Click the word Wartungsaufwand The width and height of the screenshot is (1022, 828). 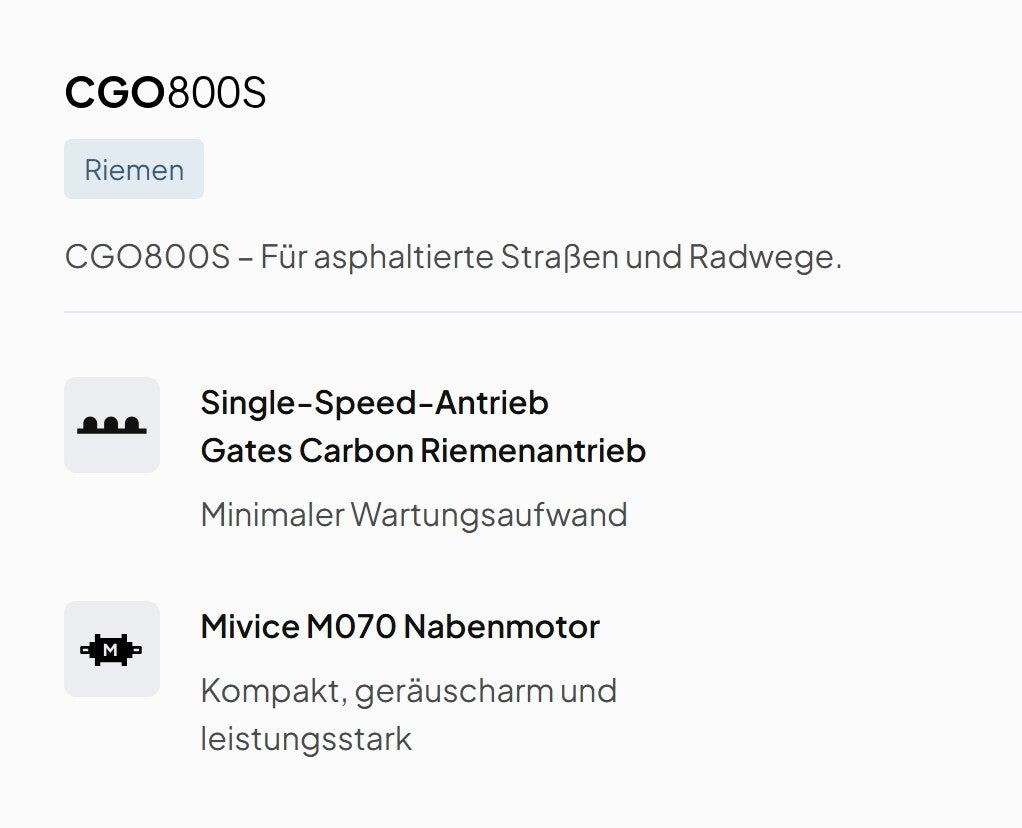pyautogui.click(x=489, y=515)
